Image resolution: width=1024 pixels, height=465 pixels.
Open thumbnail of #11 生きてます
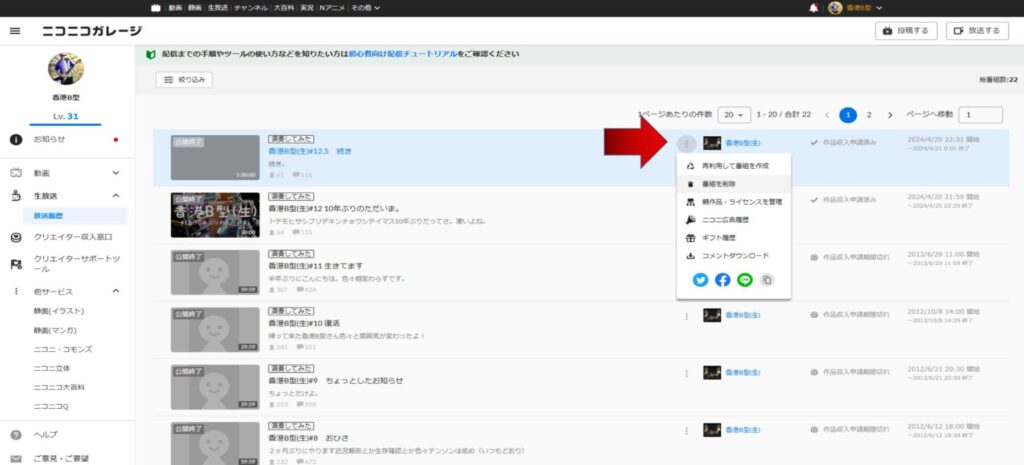point(215,272)
